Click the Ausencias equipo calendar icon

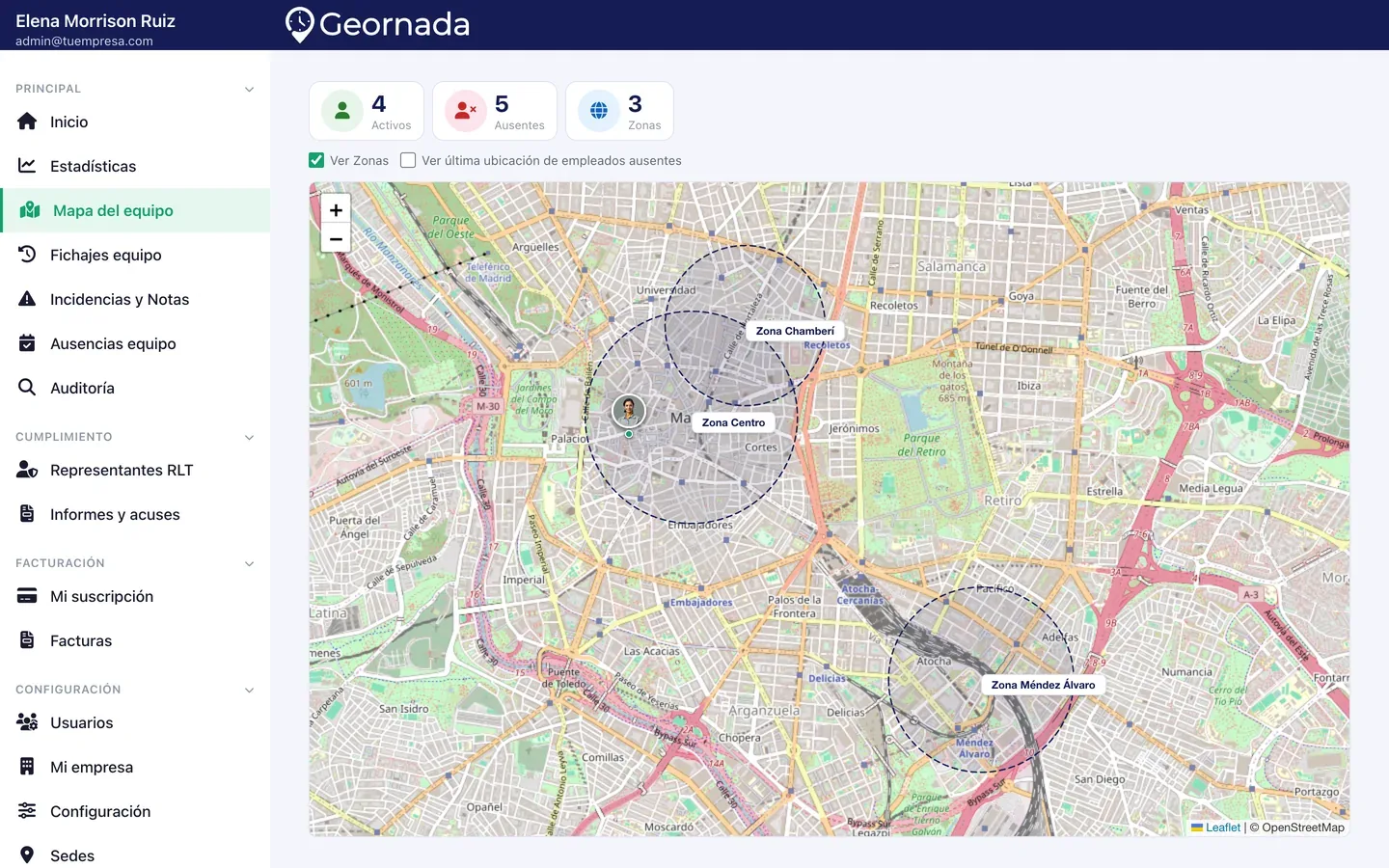[27, 343]
